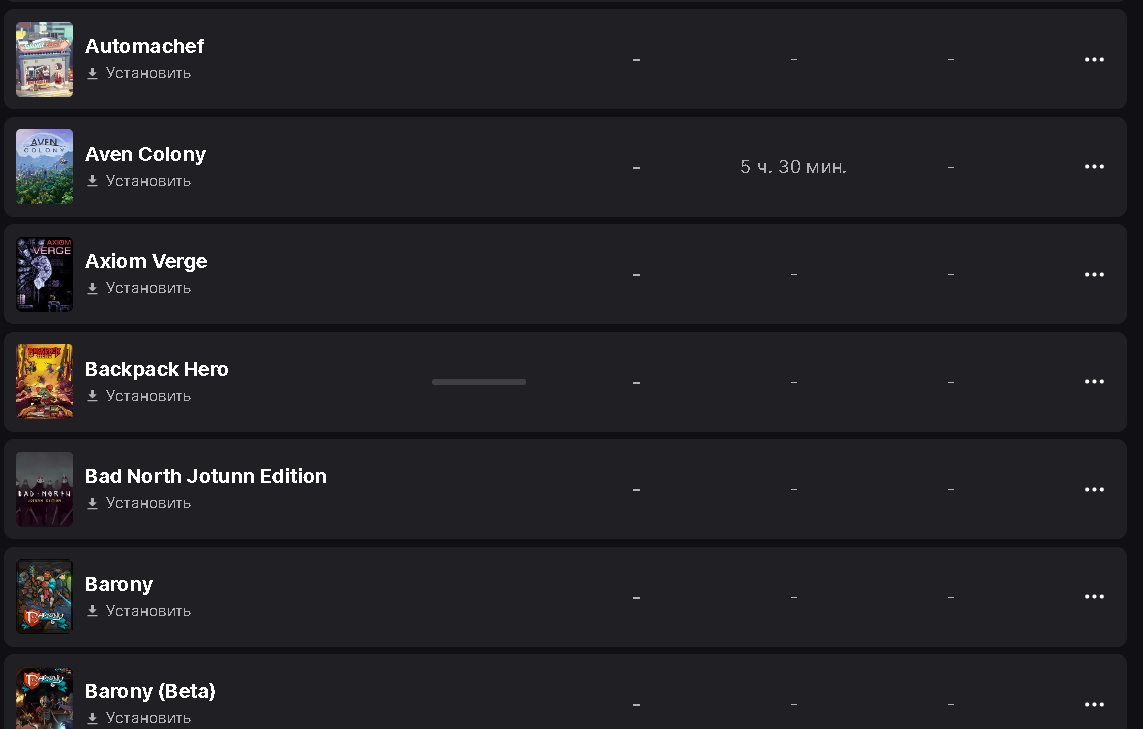Select the Axiom Verge game thumbnail

tap(45, 274)
